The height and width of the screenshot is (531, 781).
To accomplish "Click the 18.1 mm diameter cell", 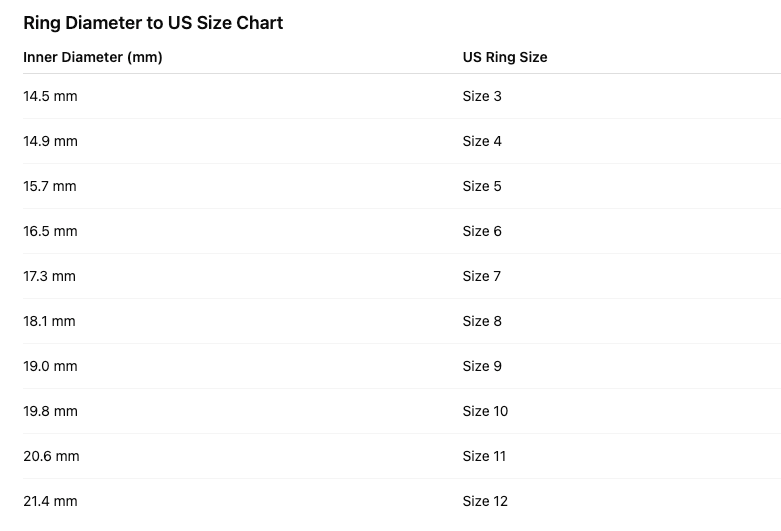I will 50,321.
